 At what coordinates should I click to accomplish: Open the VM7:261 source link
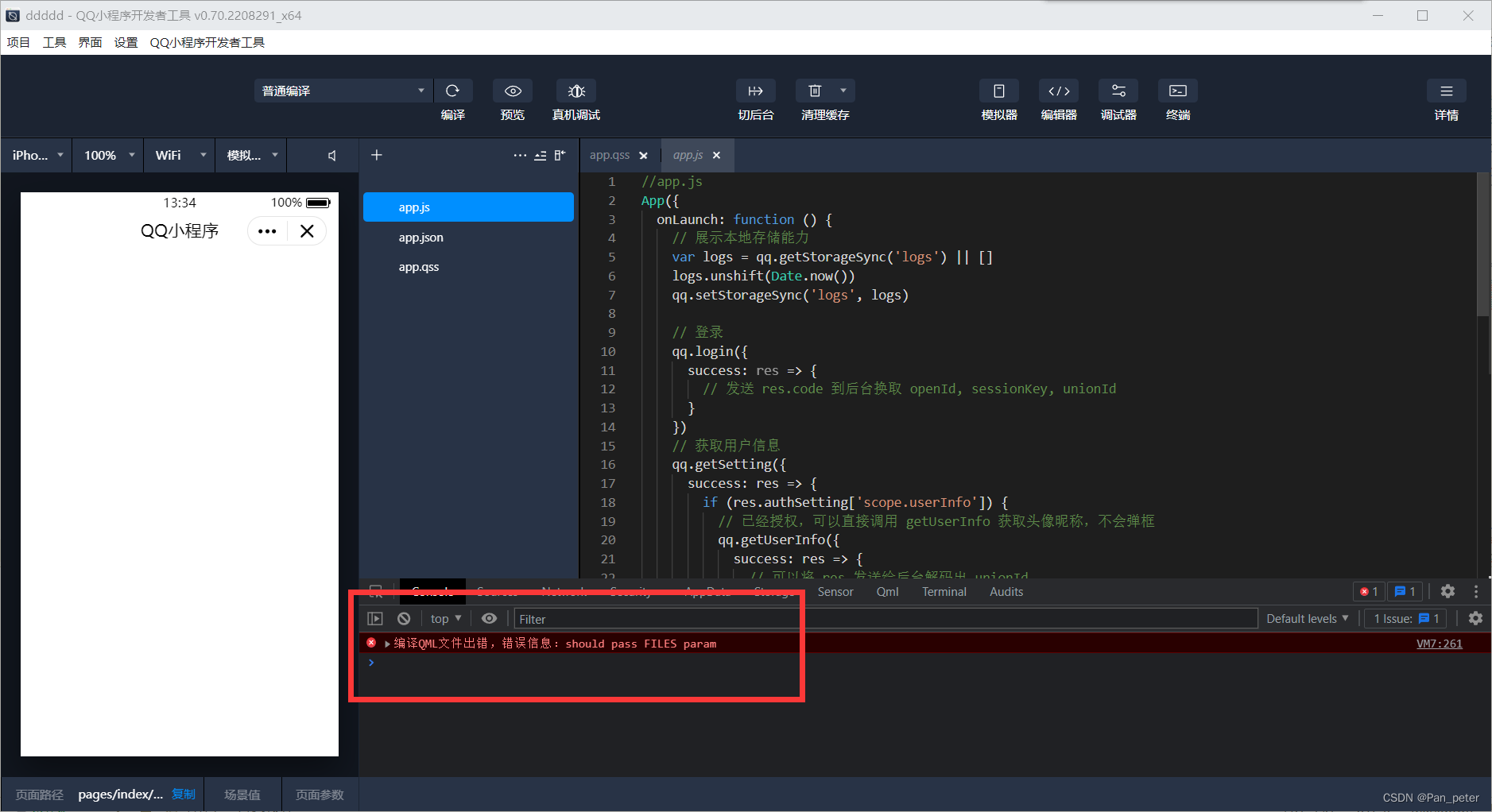point(1439,644)
